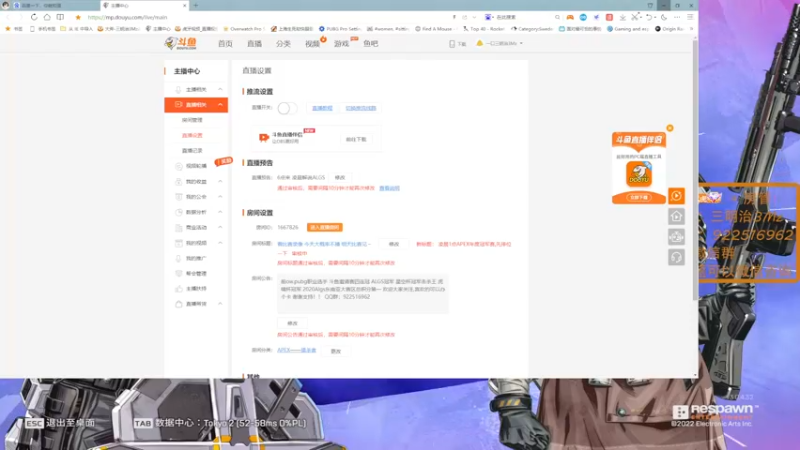800x450 pixels.
Task: Collapse the highlighted 直播相关 section chevron
Action: tap(220, 105)
